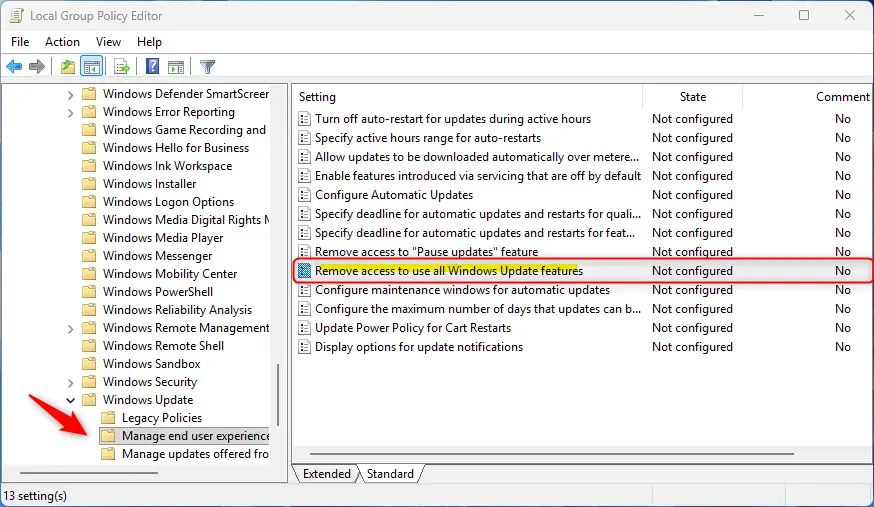The height and width of the screenshot is (507, 874).
Task: Expand Windows Defender SmartScreen node
Action: 70,95
